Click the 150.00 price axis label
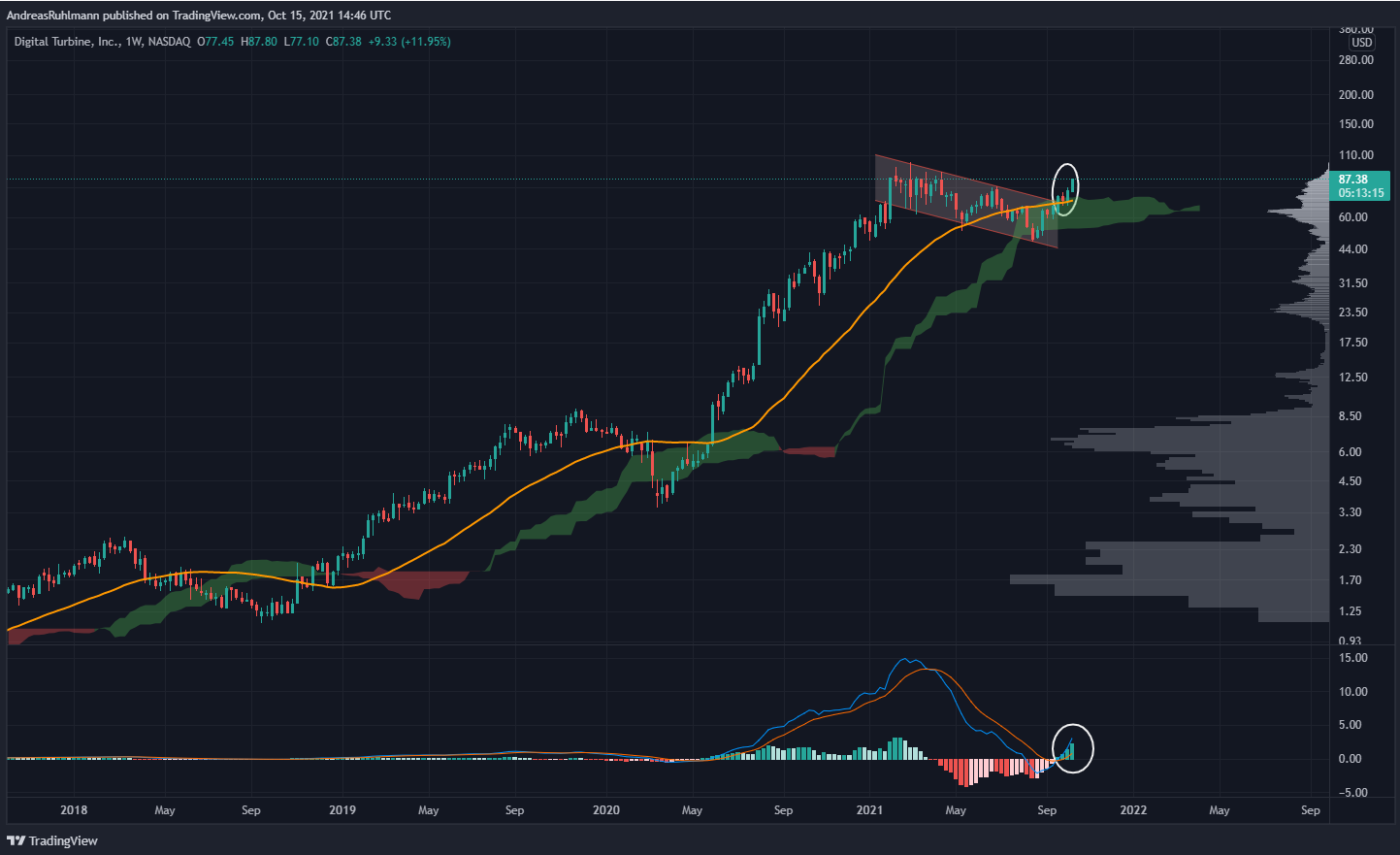This screenshot has height=855, width=1400. tap(1355, 124)
